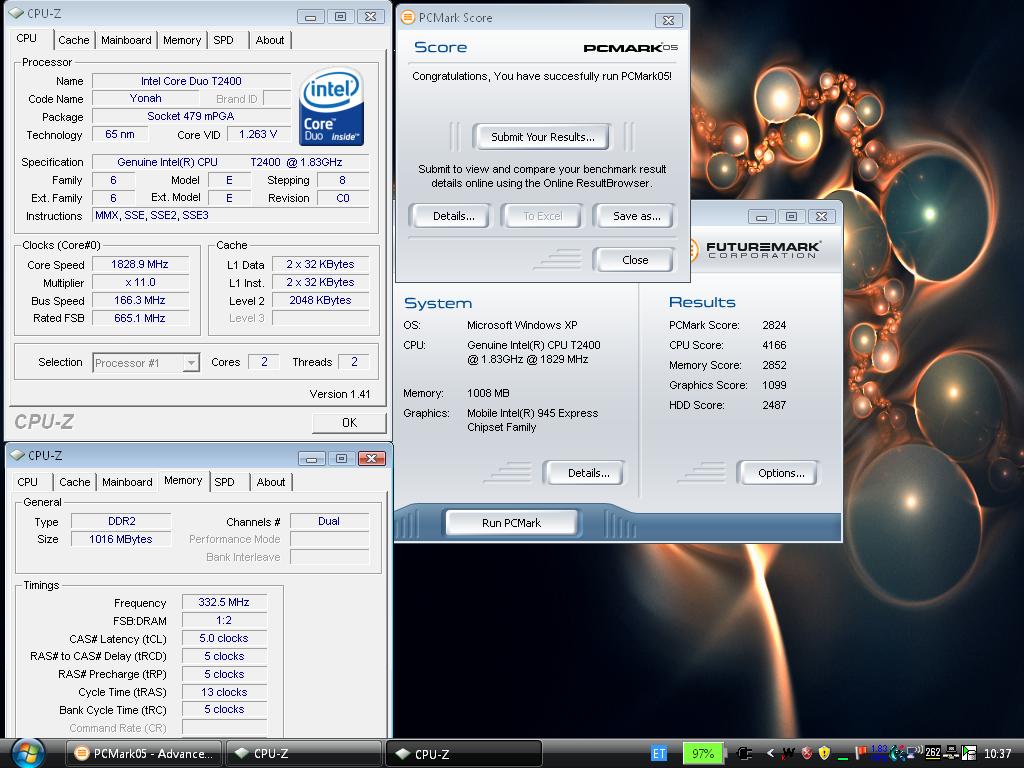
Task: Click the PCMark Score result 2824
Action: tap(774, 325)
